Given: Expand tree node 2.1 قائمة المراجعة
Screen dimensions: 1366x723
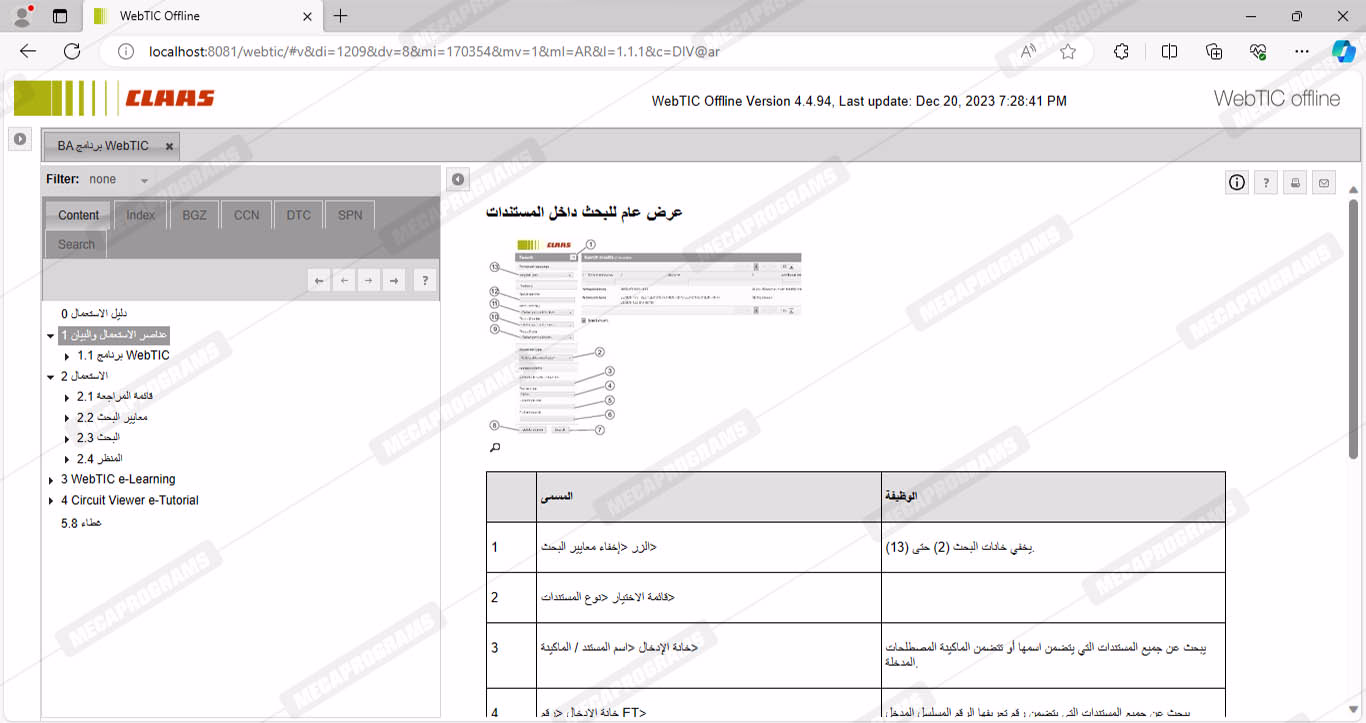Looking at the screenshot, I should 67,397.
